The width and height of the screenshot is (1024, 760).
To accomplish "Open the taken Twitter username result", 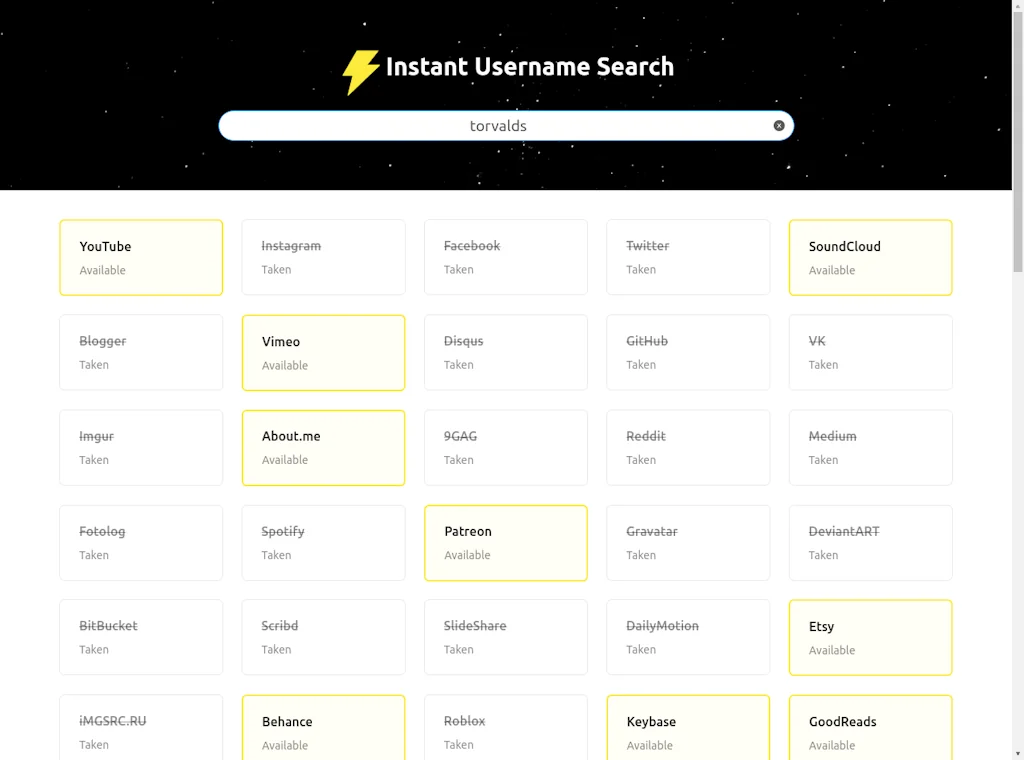I will click(x=688, y=257).
